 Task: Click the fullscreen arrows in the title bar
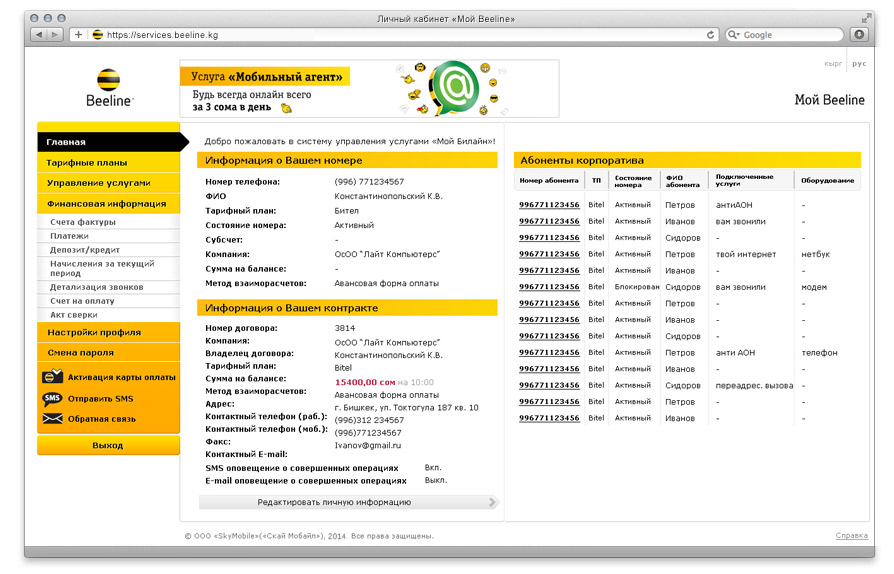pos(866,19)
